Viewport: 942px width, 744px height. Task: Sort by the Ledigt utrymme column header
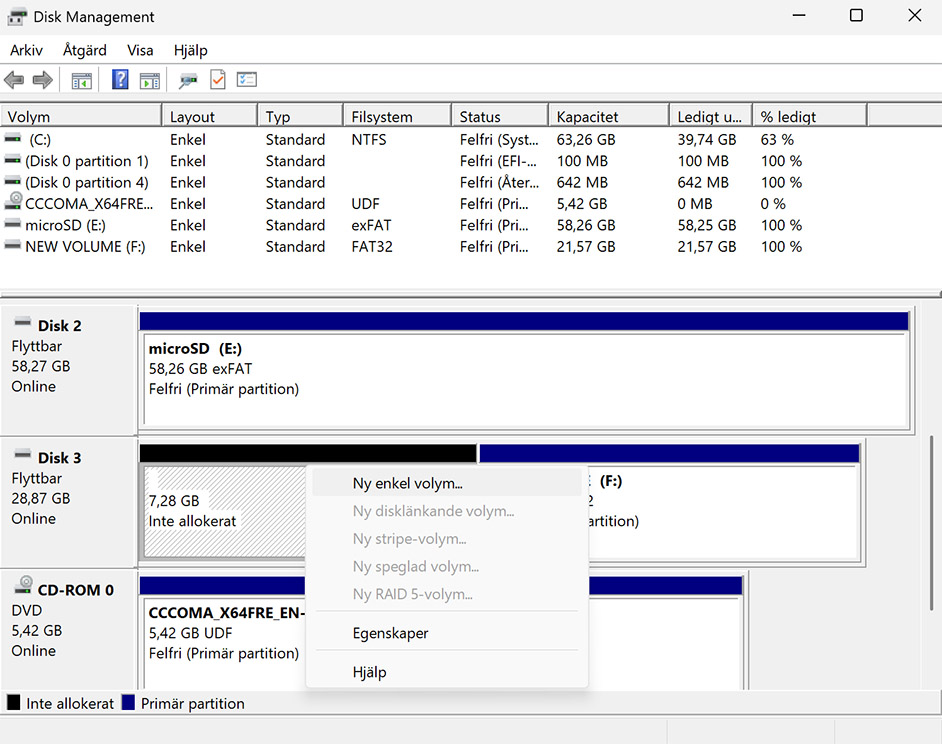(711, 116)
